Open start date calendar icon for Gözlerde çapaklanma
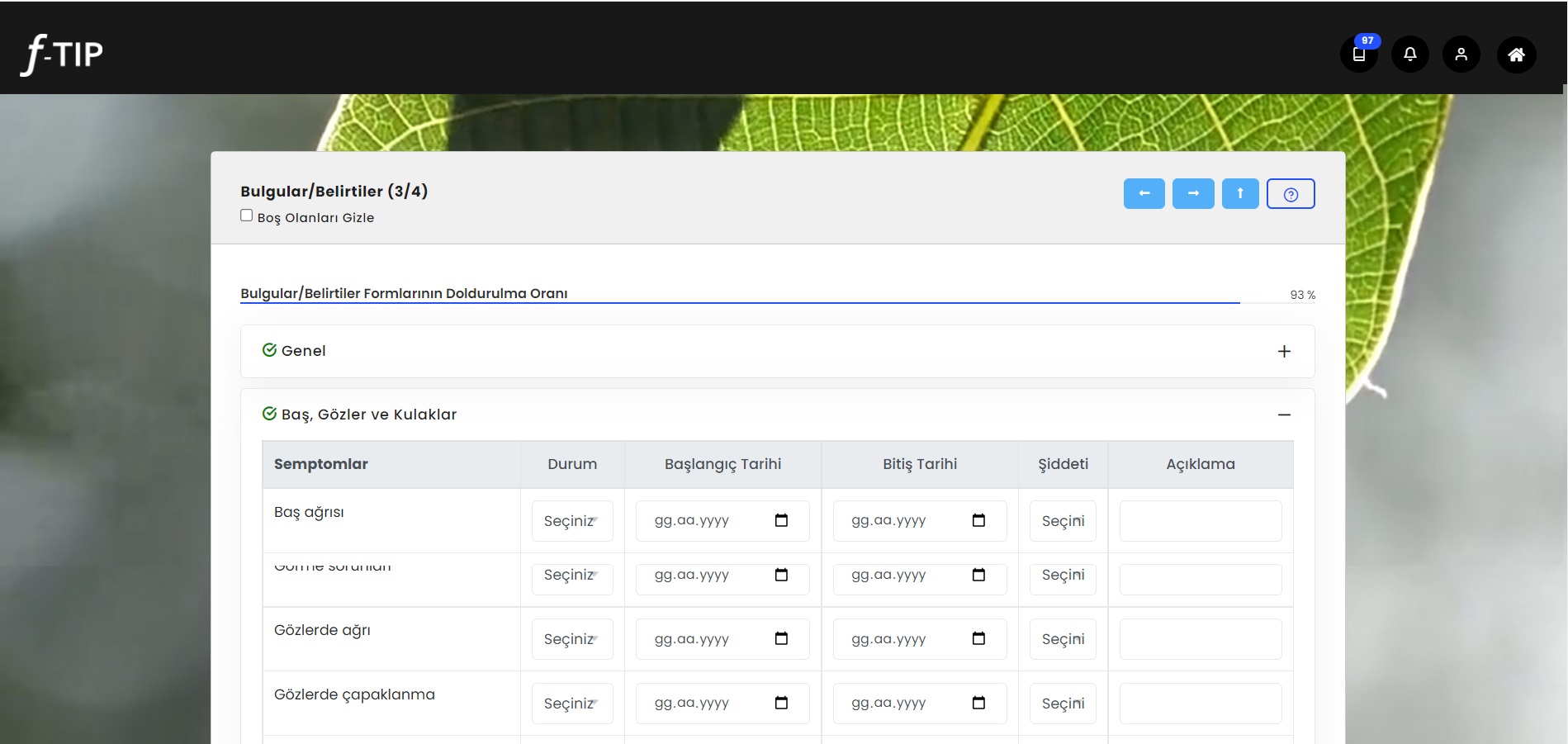This screenshot has height=744, width=1568. point(781,703)
